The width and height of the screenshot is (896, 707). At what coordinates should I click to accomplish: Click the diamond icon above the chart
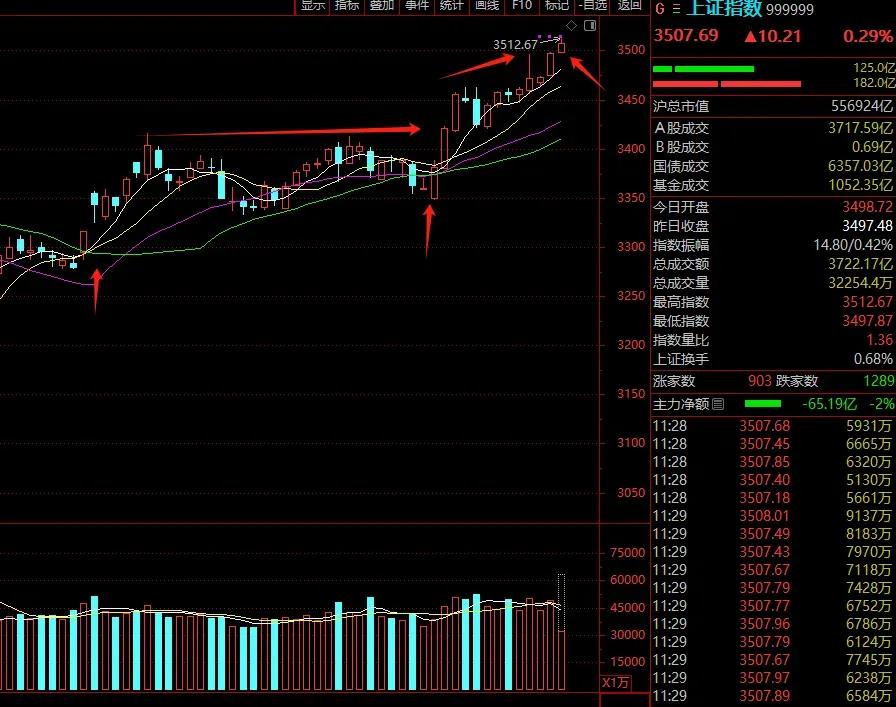pyautogui.click(x=571, y=26)
